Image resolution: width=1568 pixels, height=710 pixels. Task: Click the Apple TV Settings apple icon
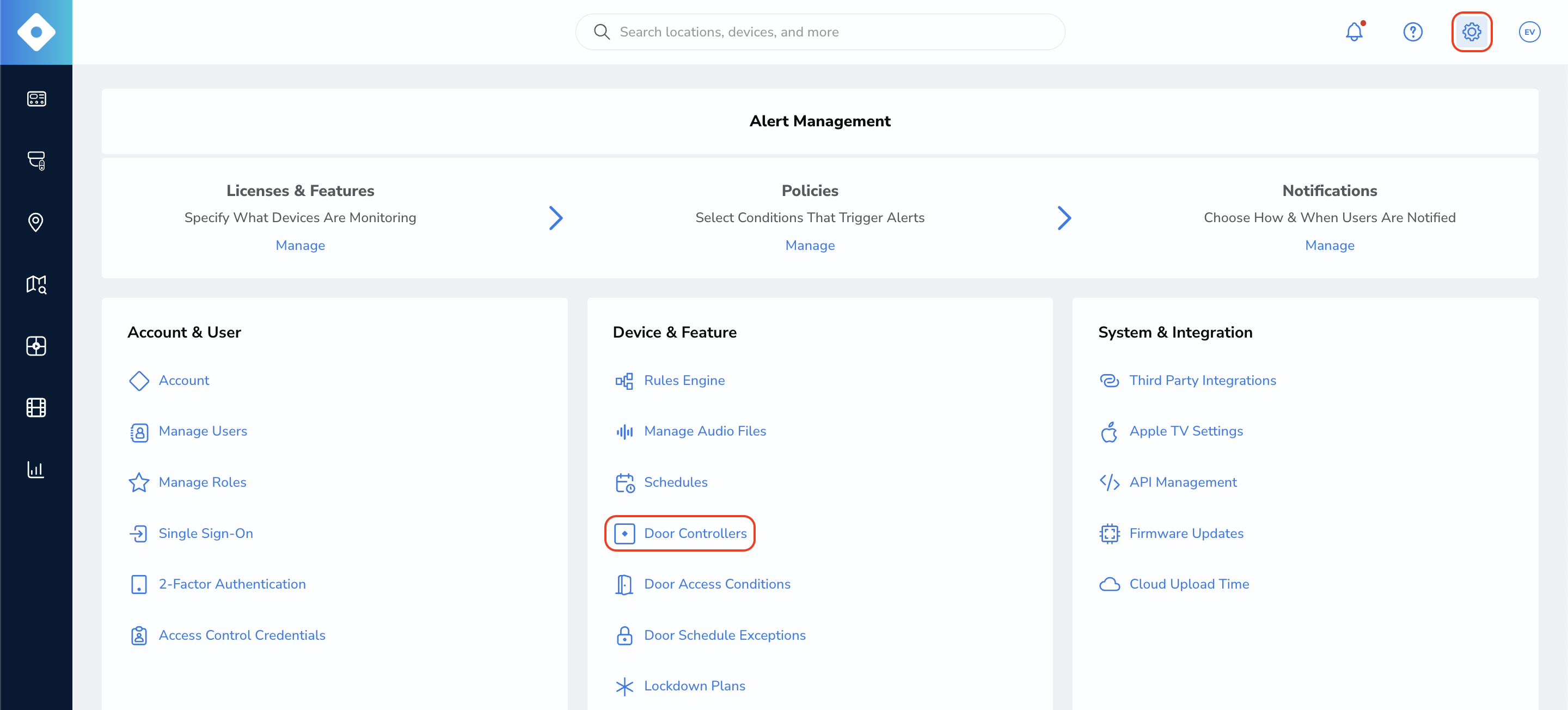[1109, 432]
